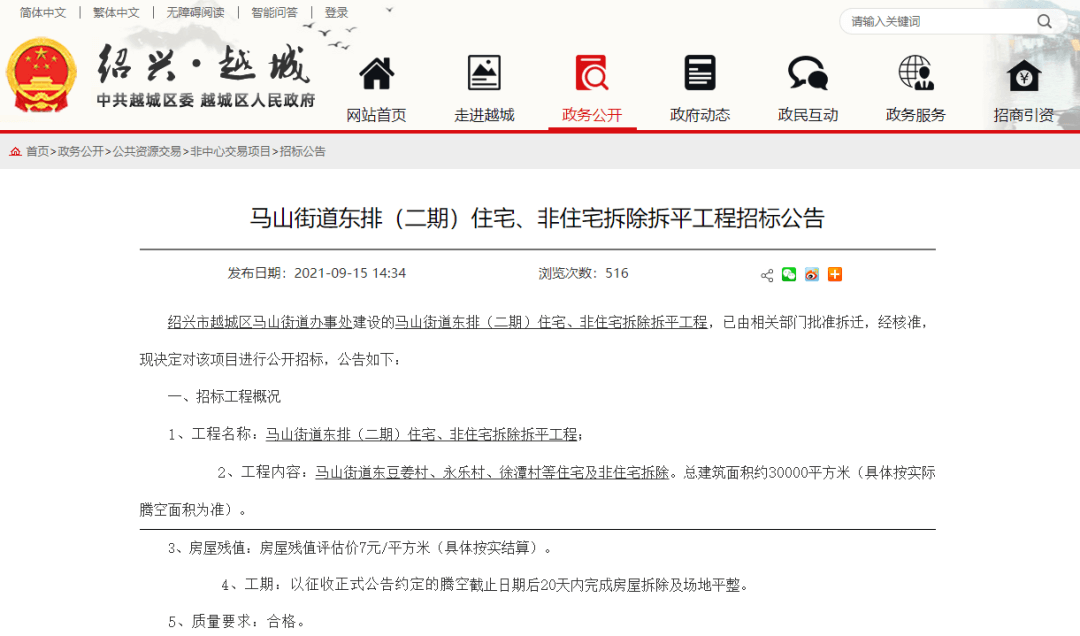Click the 政务服务 globe icon

(915, 72)
